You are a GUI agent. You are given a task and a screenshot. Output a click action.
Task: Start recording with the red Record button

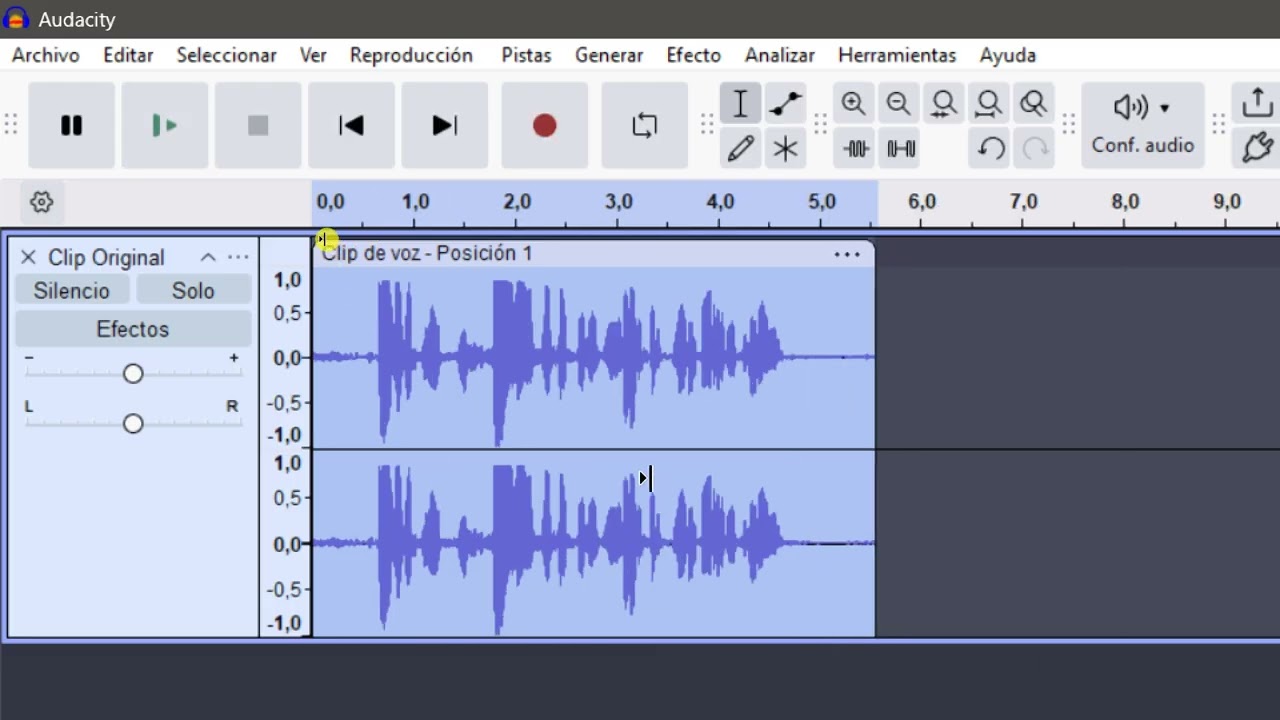pyautogui.click(x=544, y=125)
